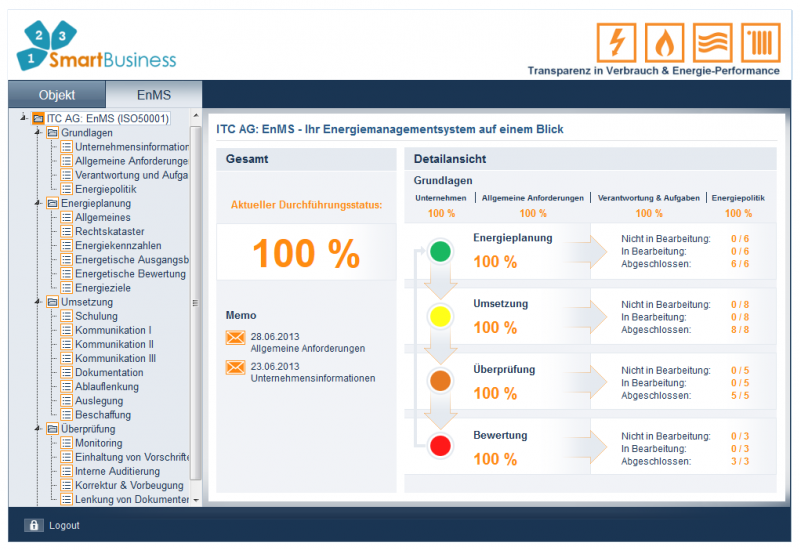Select Energetische Ausgangsb tree item

(x=132, y=260)
